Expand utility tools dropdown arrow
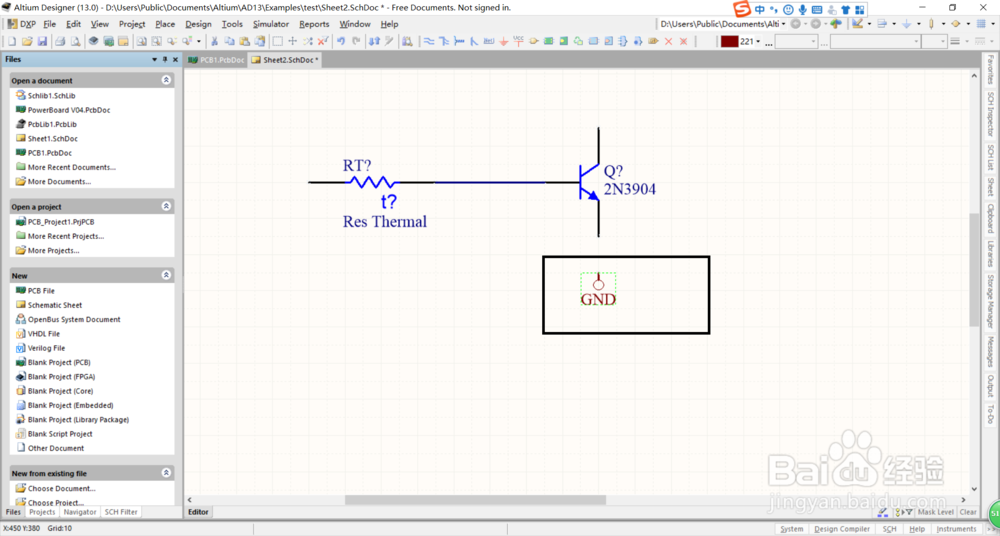This screenshot has width=1000, height=536. pos(869,24)
